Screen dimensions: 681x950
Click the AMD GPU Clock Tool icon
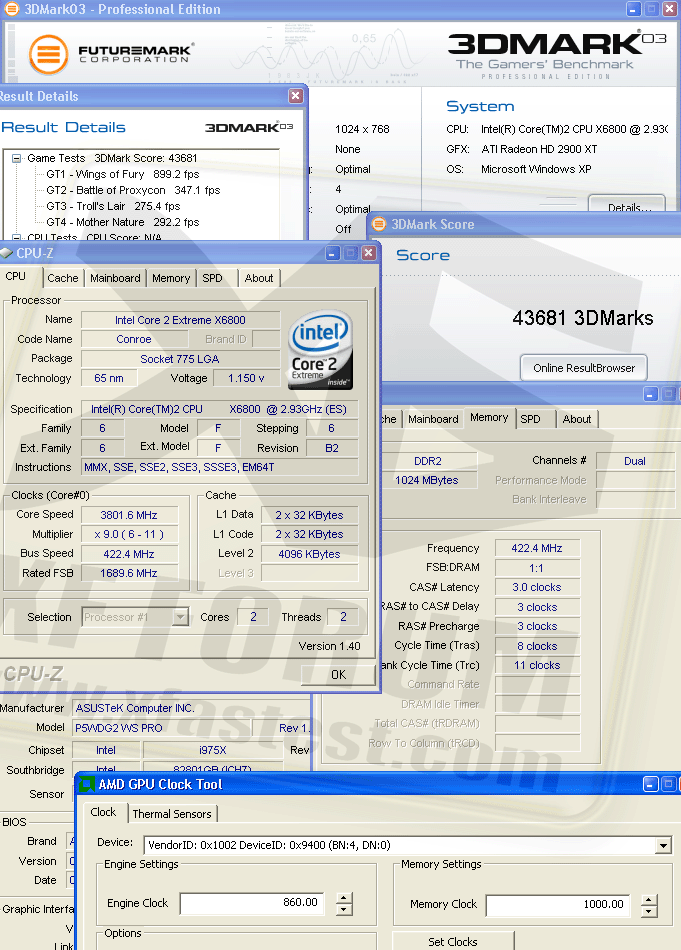point(87,785)
